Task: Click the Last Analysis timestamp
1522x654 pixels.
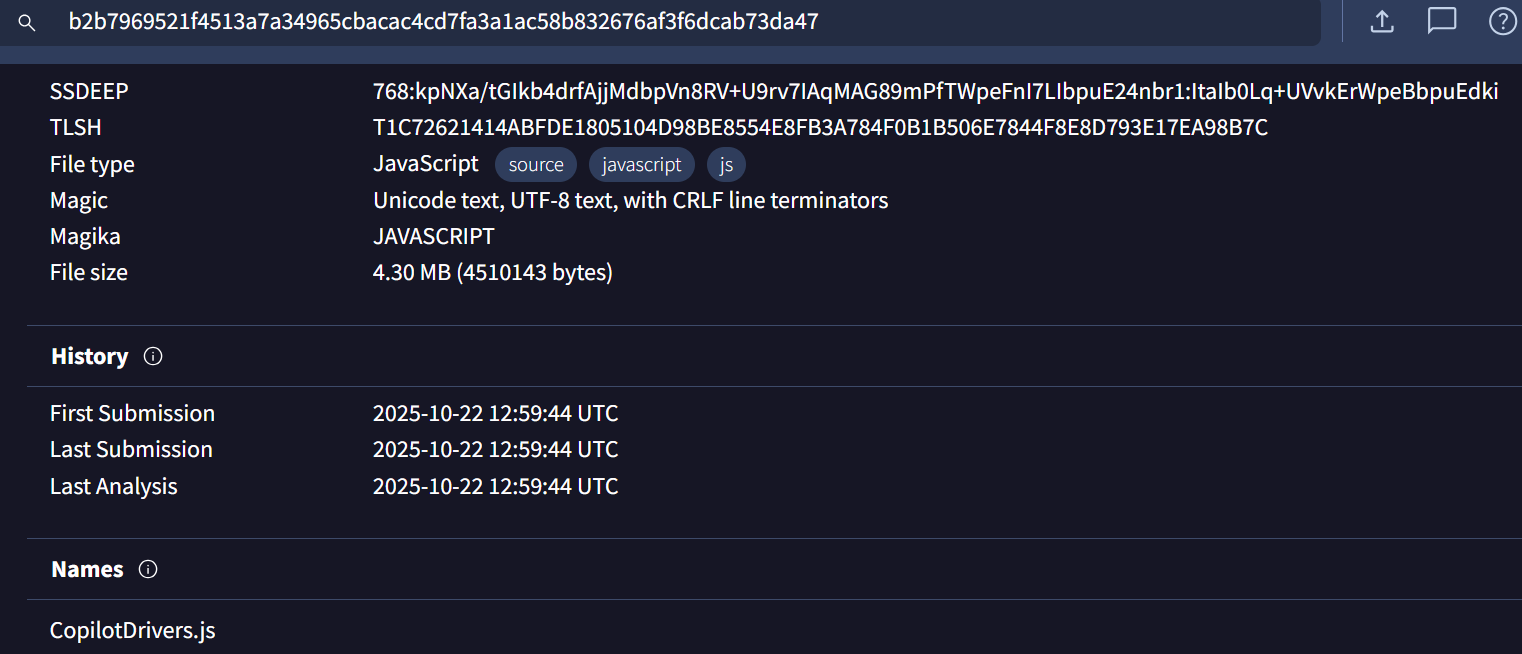Action: (x=495, y=487)
